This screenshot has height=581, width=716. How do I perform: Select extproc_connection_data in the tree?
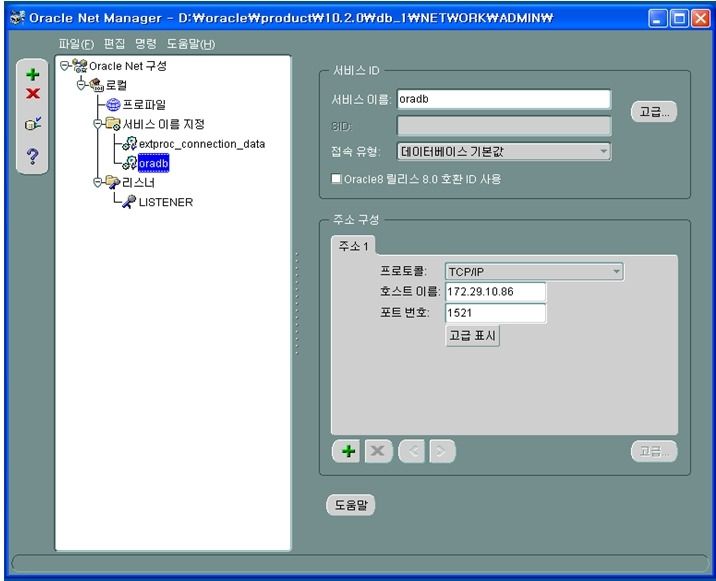click(x=202, y=144)
